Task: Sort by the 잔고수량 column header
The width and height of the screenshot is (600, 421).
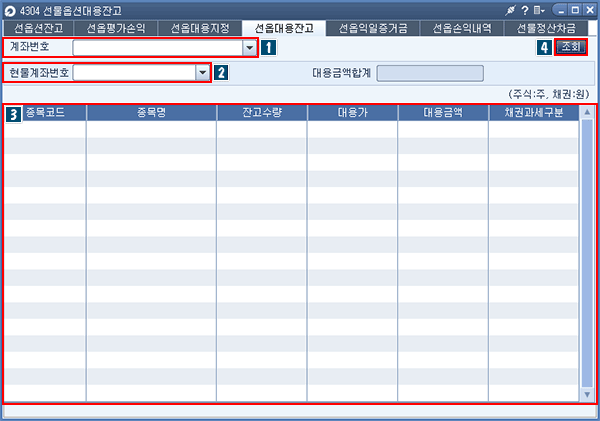Action: [261, 113]
